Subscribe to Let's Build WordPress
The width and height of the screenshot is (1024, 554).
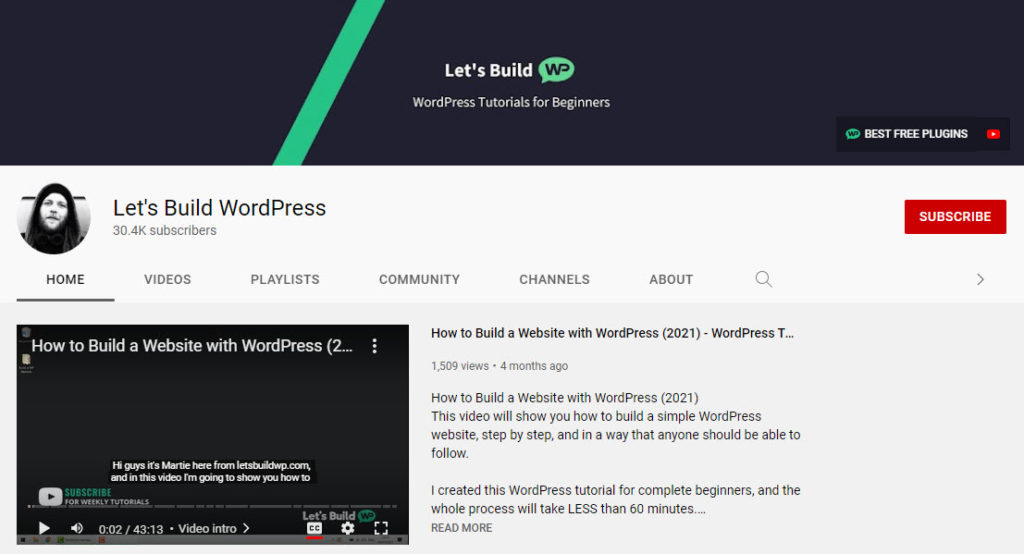click(955, 216)
